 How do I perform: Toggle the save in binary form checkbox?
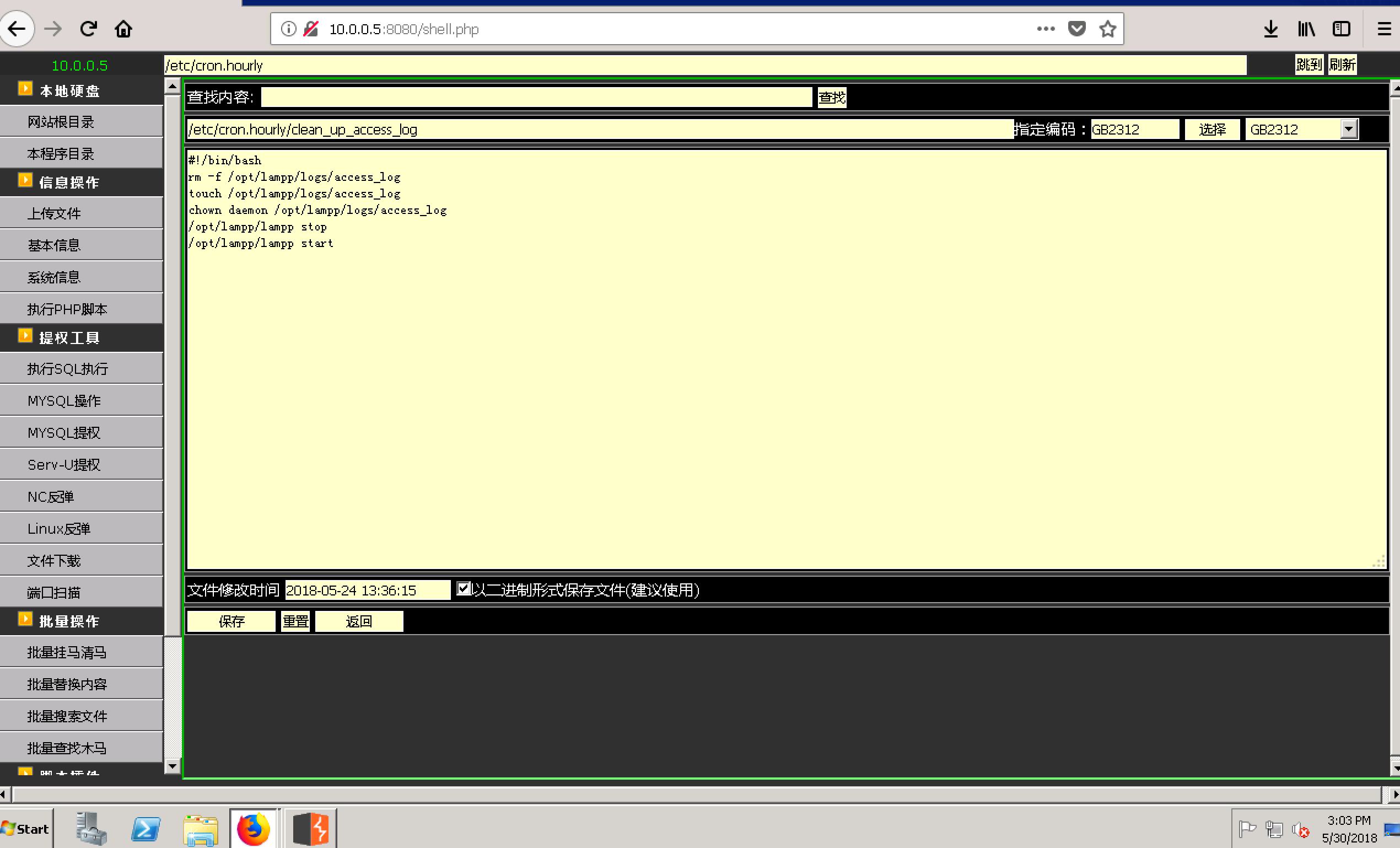coord(463,589)
